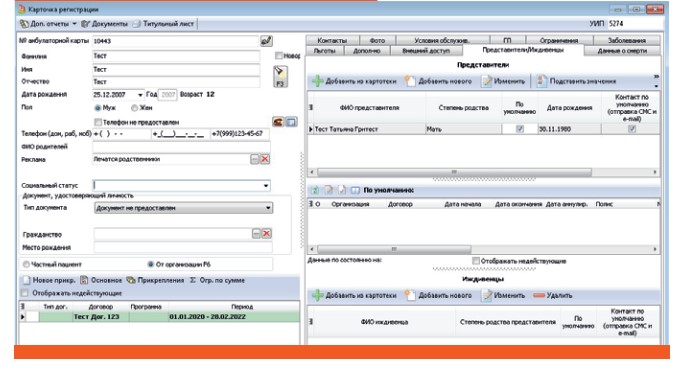Click the blue window icon beside По умолчанию label

pyautogui.click(x=355, y=190)
